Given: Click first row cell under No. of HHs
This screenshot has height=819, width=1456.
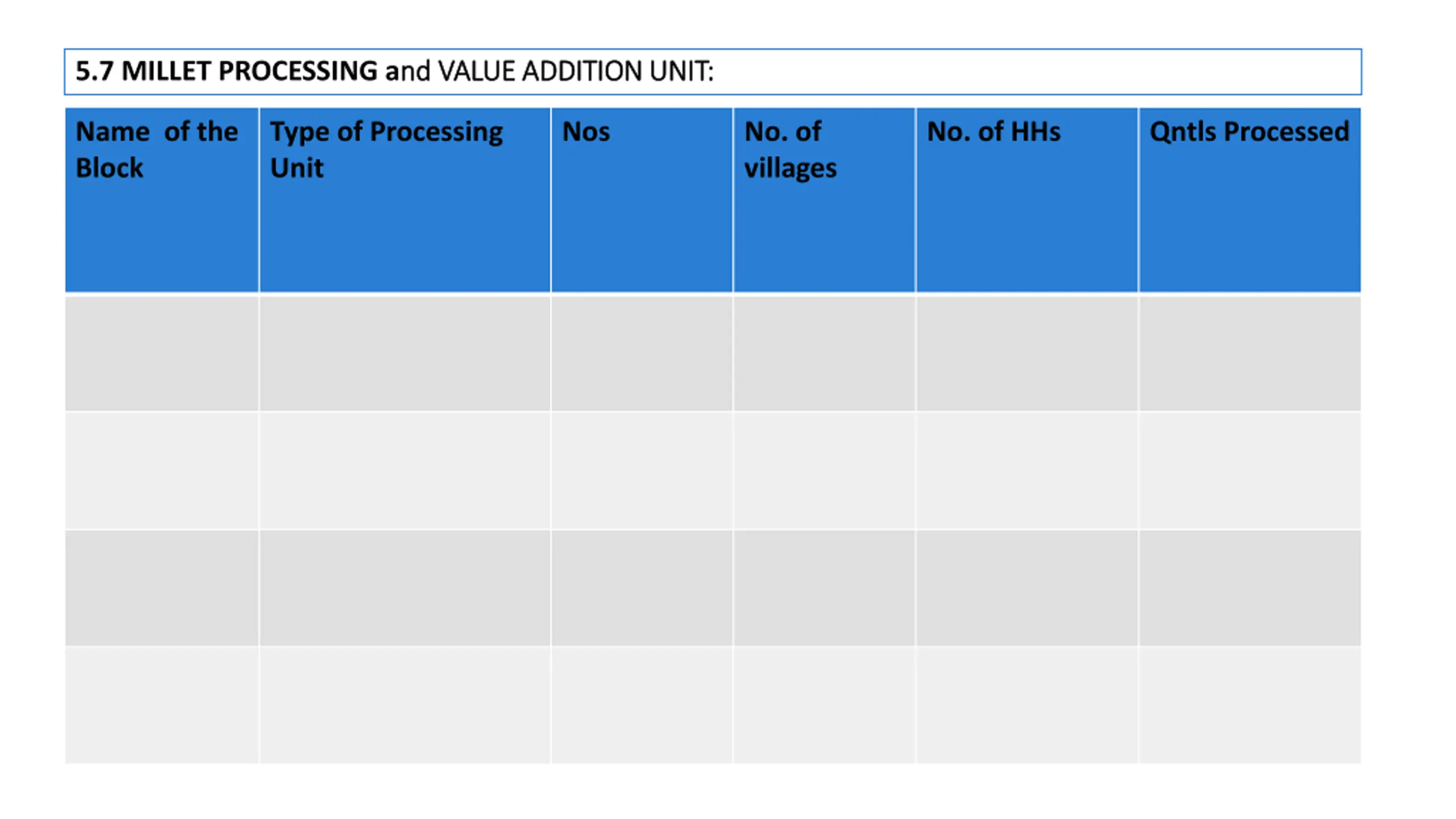Looking at the screenshot, I should click(1027, 353).
